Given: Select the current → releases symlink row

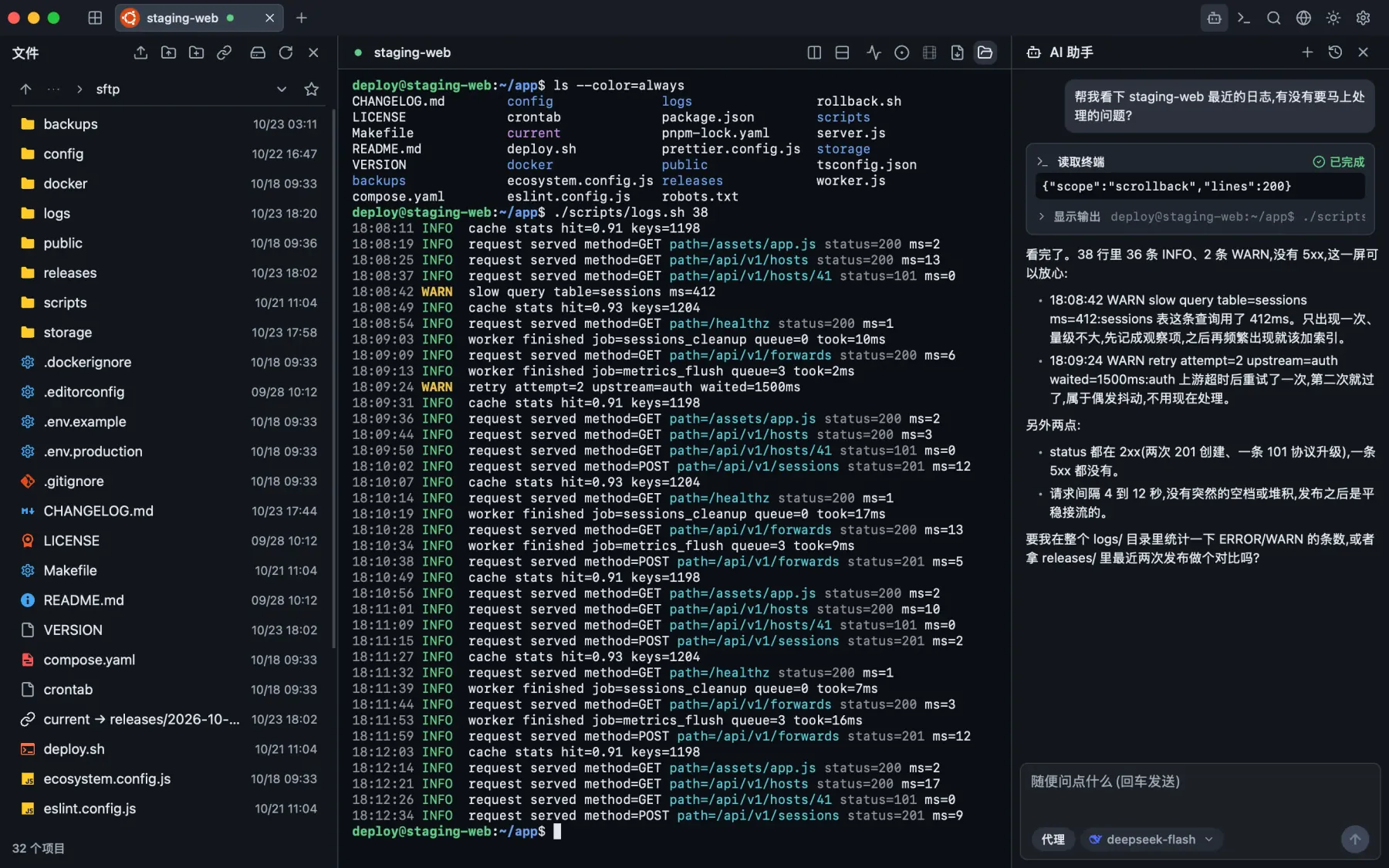Looking at the screenshot, I should tap(168, 719).
